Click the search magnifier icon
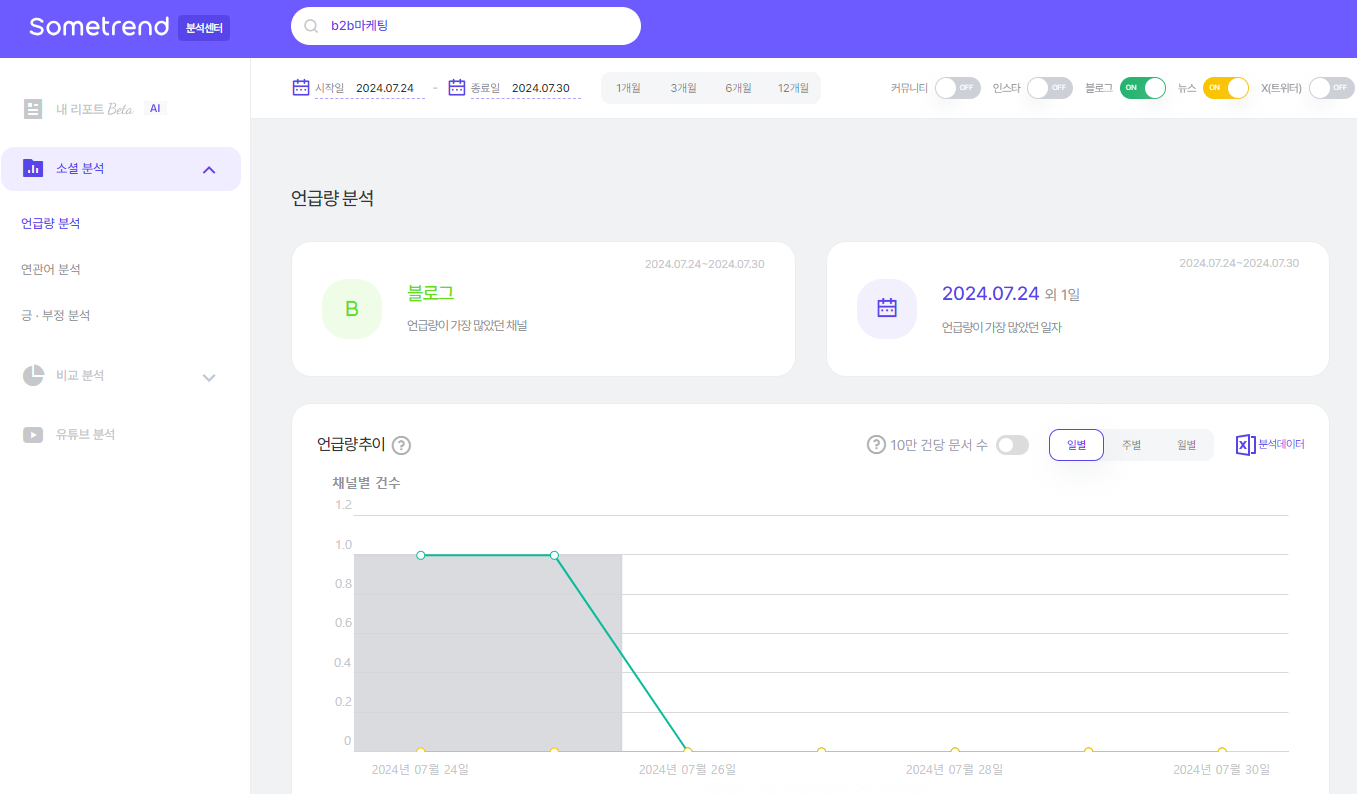 311,26
